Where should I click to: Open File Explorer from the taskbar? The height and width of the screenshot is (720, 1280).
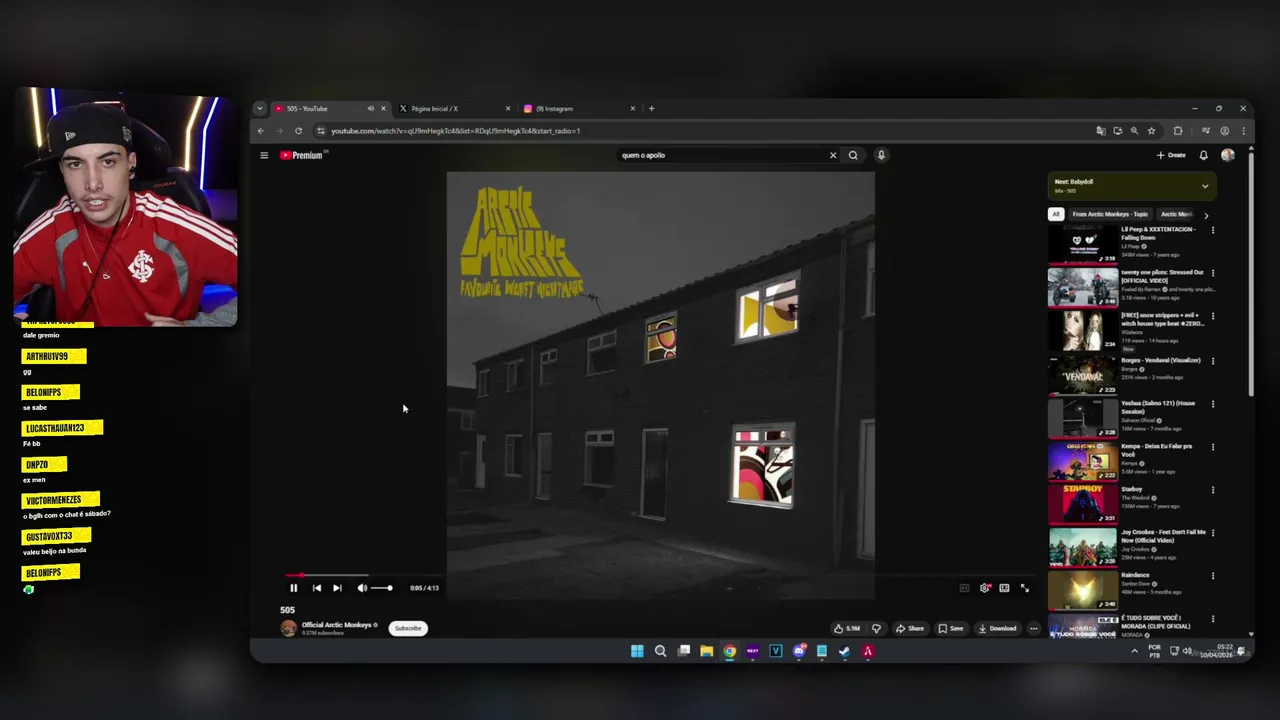[706, 651]
